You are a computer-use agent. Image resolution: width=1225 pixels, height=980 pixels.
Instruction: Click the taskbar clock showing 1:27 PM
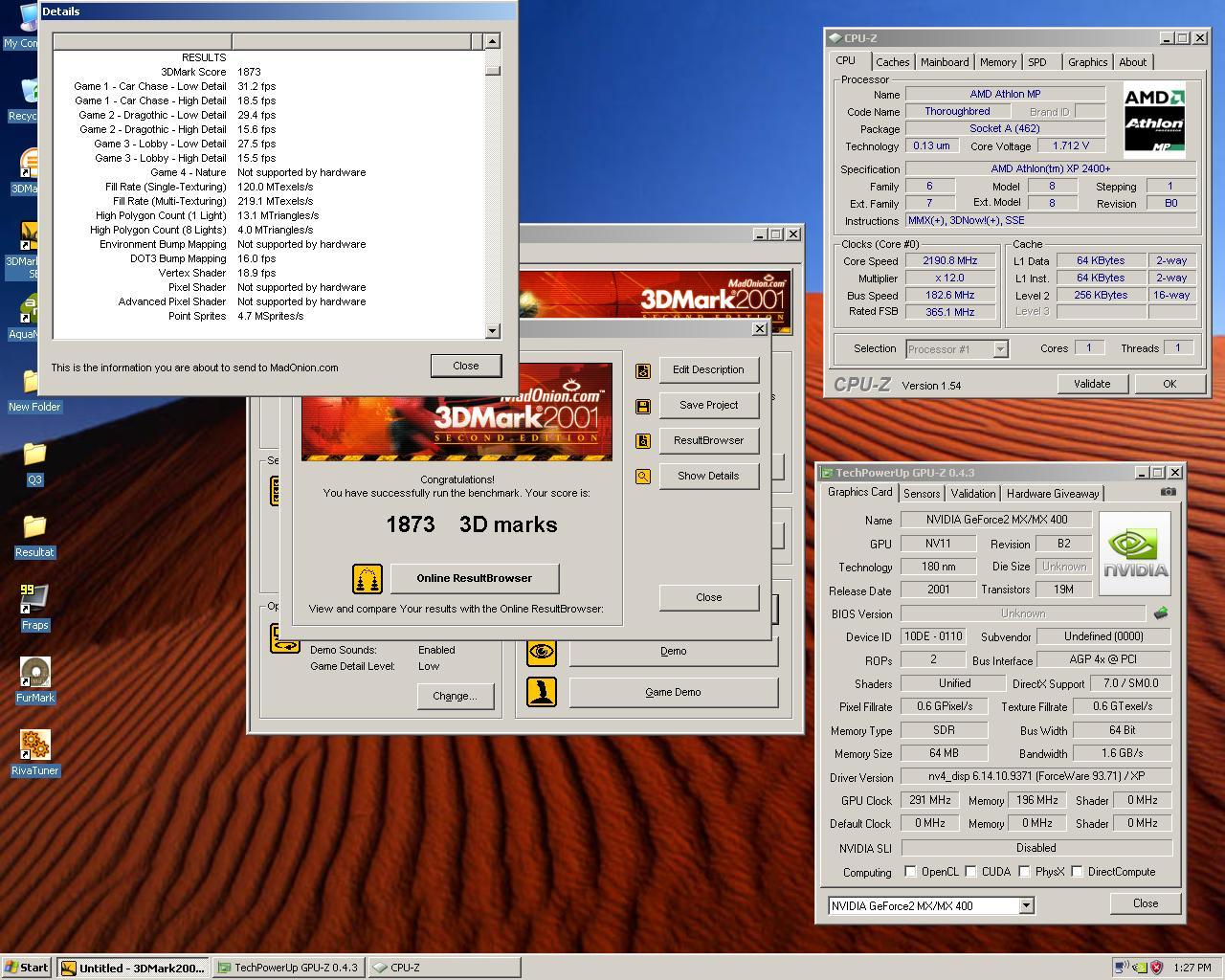[x=1192, y=968]
